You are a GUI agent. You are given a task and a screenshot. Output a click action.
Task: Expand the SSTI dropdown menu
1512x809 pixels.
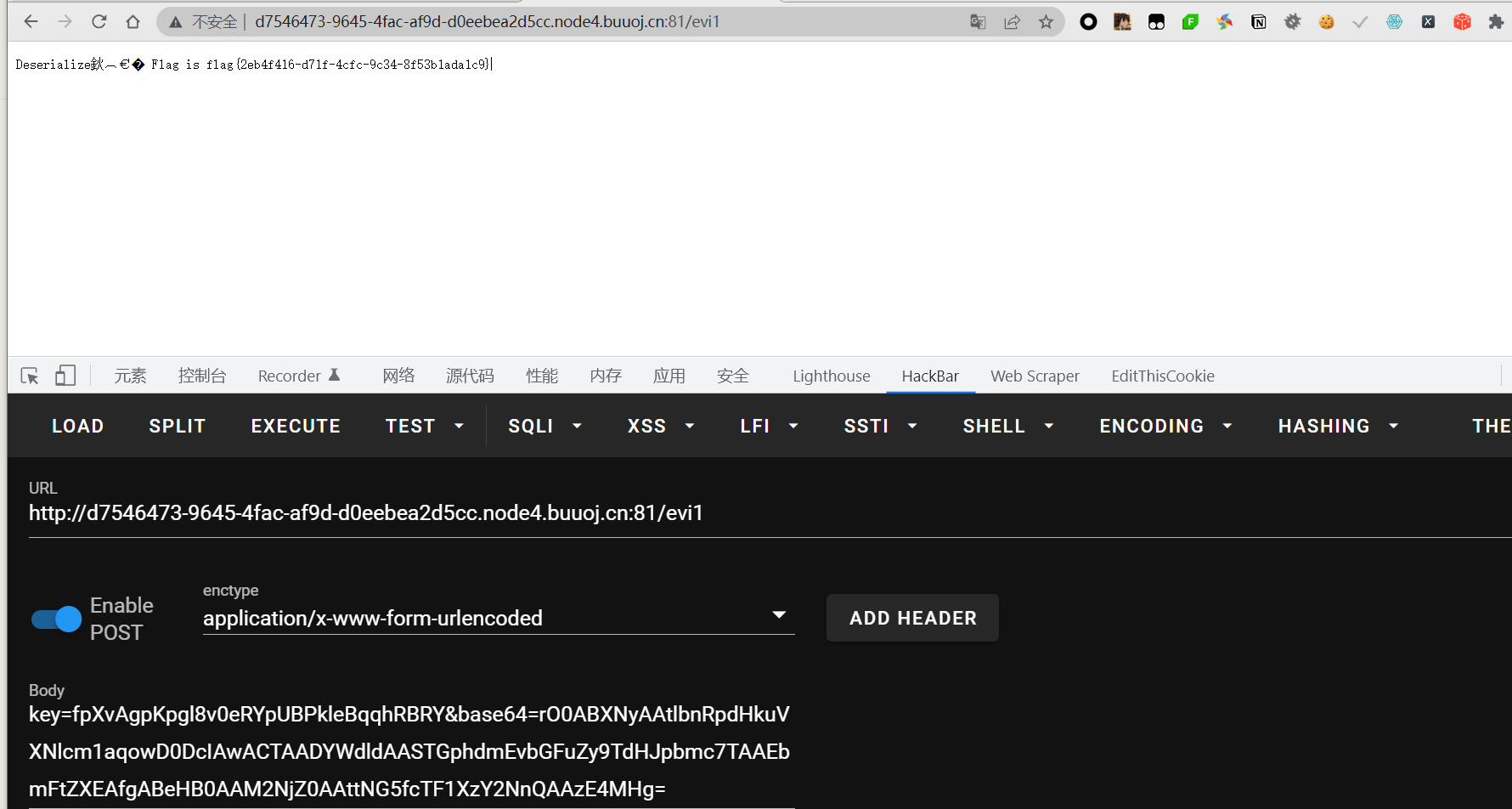pyautogui.click(x=881, y=426)
